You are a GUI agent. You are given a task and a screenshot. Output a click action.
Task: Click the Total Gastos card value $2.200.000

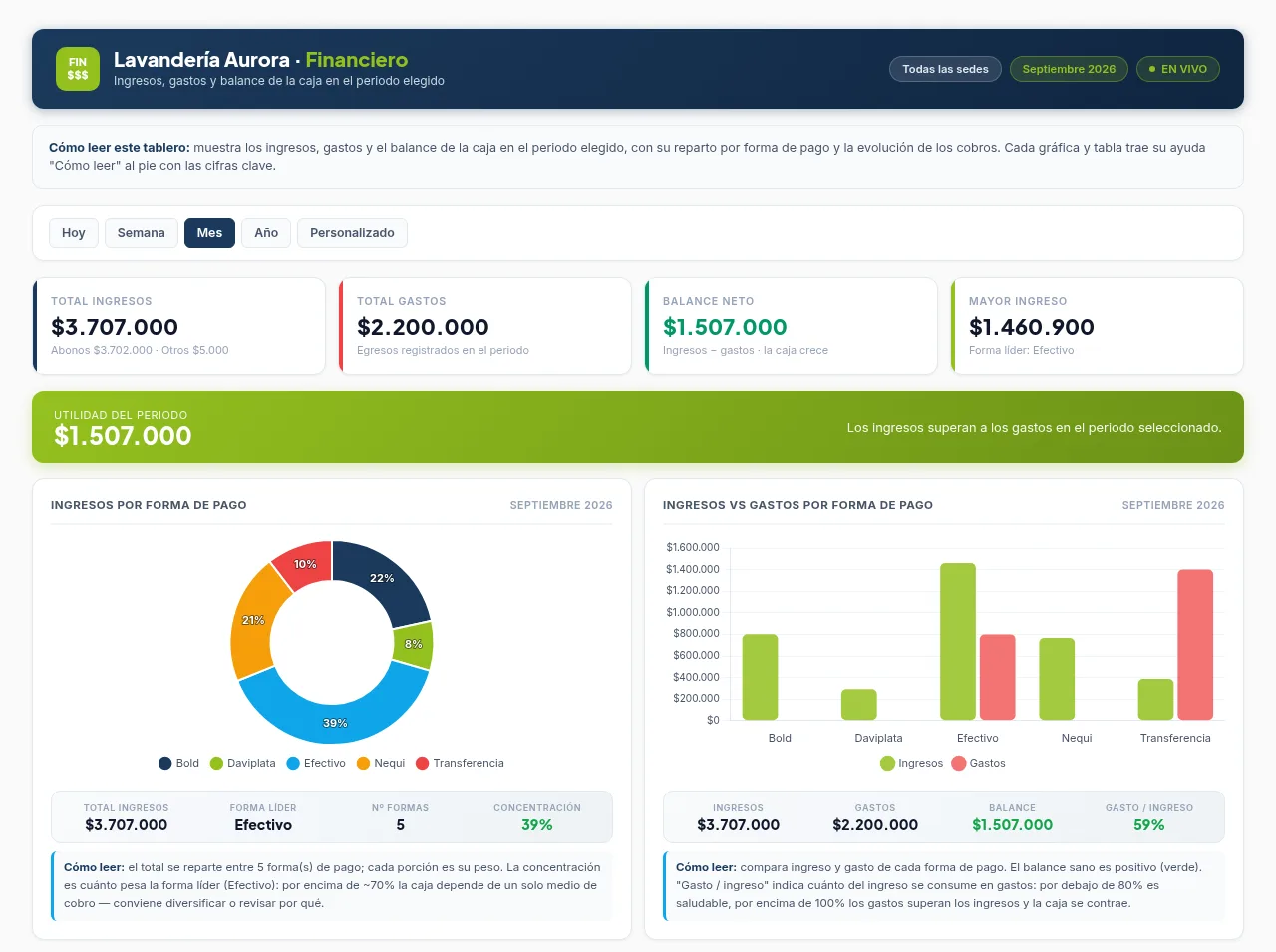[423, 327]
